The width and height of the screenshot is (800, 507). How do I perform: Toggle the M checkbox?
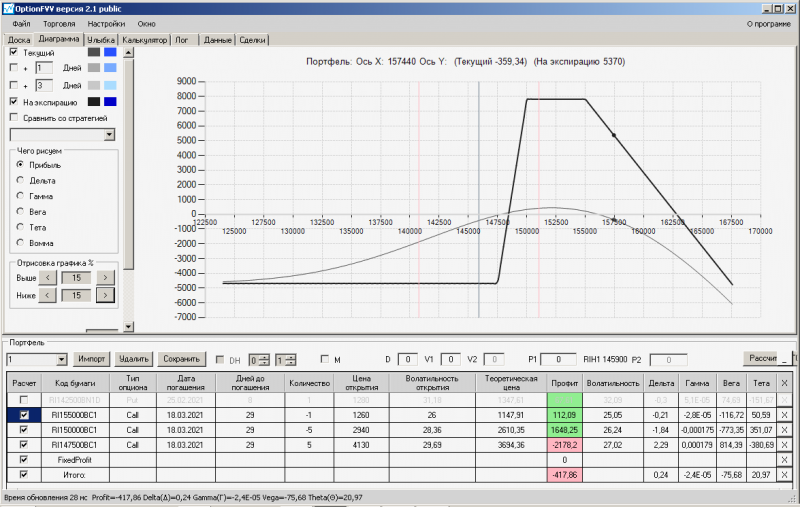324,359
